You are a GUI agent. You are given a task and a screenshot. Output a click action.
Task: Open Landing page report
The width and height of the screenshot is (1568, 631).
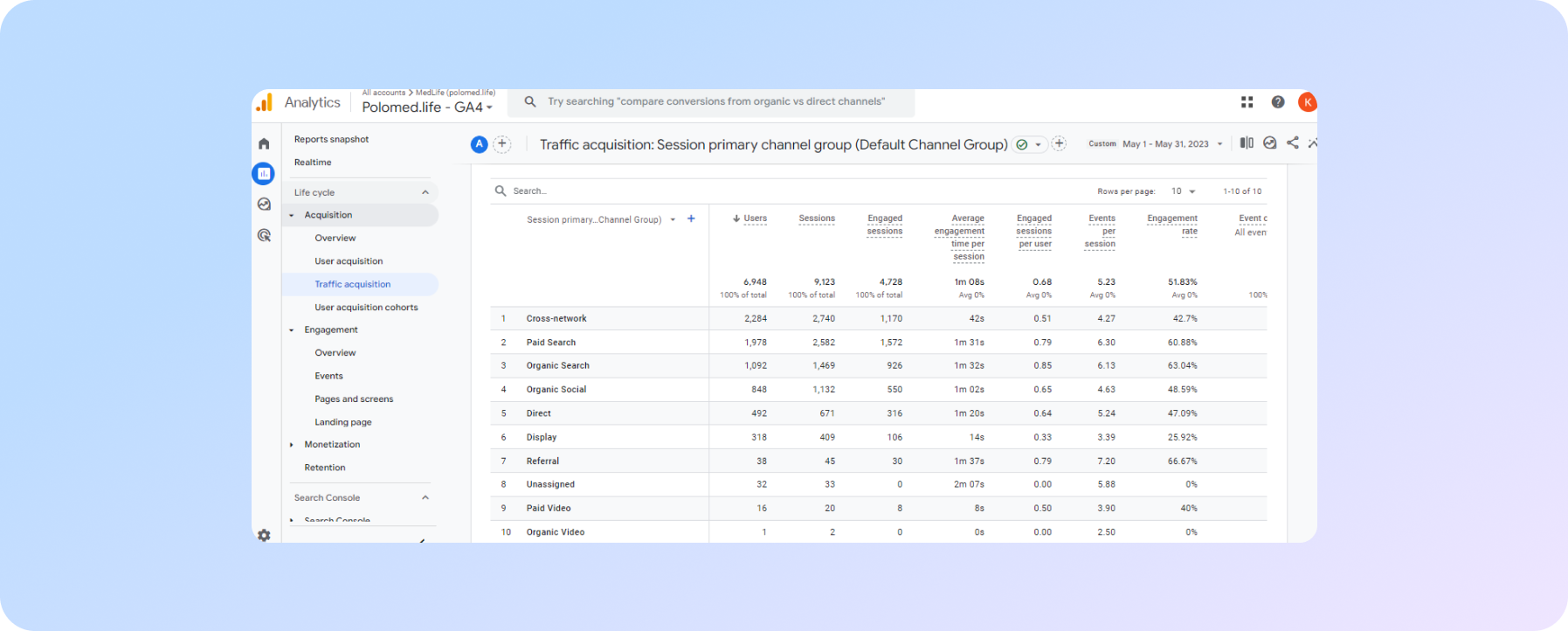[343, 422]
